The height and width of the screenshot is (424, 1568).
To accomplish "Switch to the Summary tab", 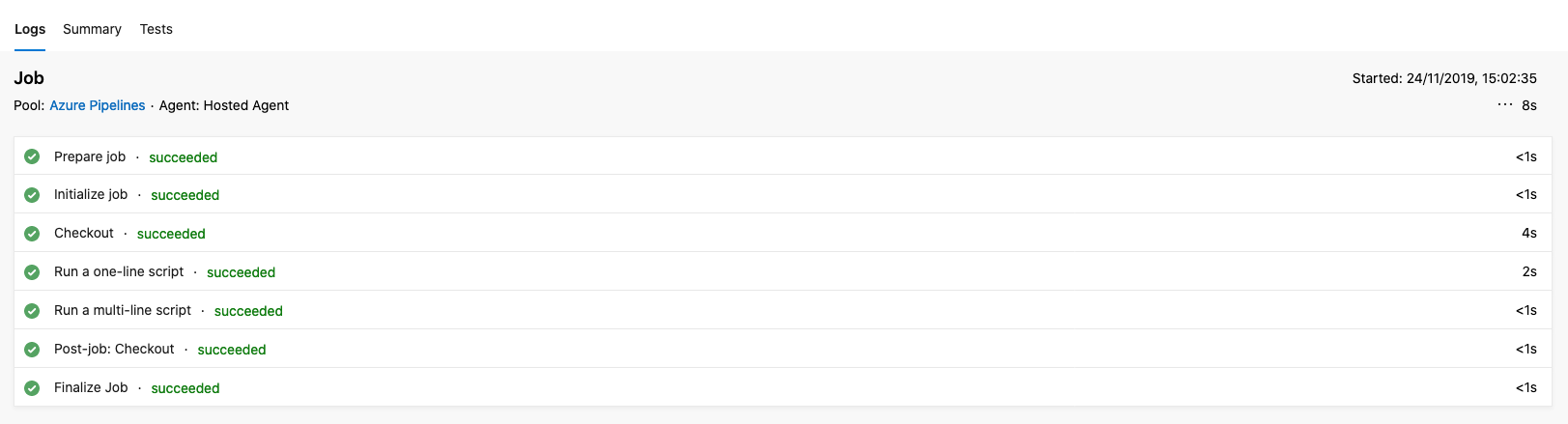I will coord(92,29).
